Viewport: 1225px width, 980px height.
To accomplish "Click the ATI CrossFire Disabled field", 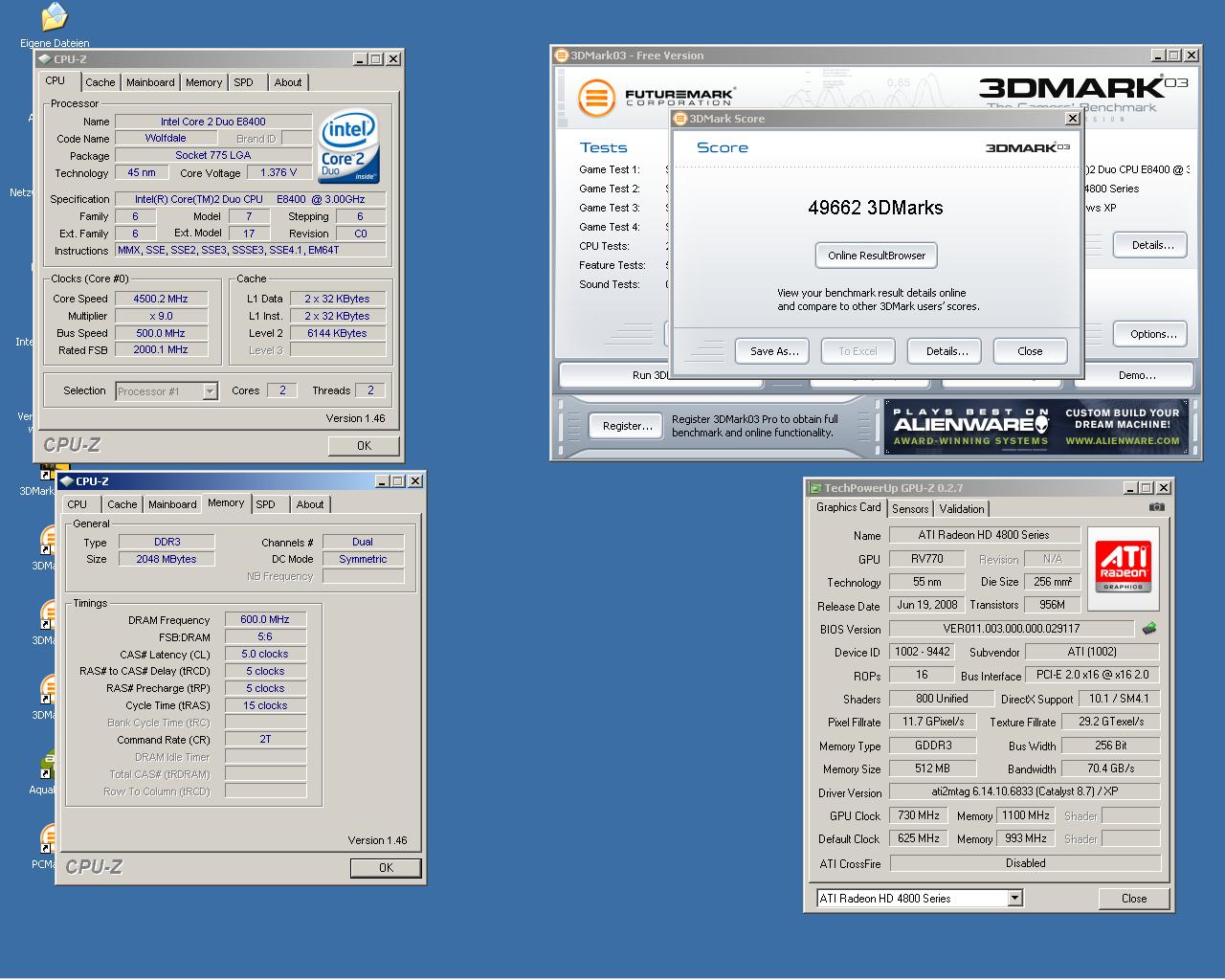I will click(x=1025, y=863).
